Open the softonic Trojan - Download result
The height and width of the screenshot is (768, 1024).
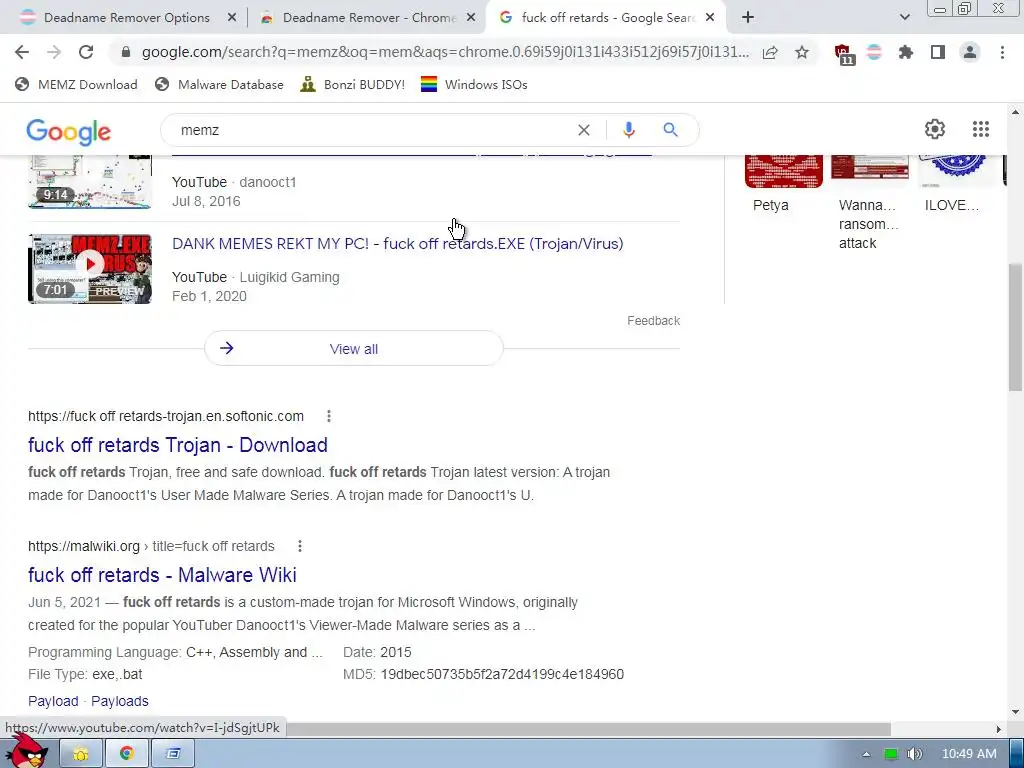coord(178,445)
